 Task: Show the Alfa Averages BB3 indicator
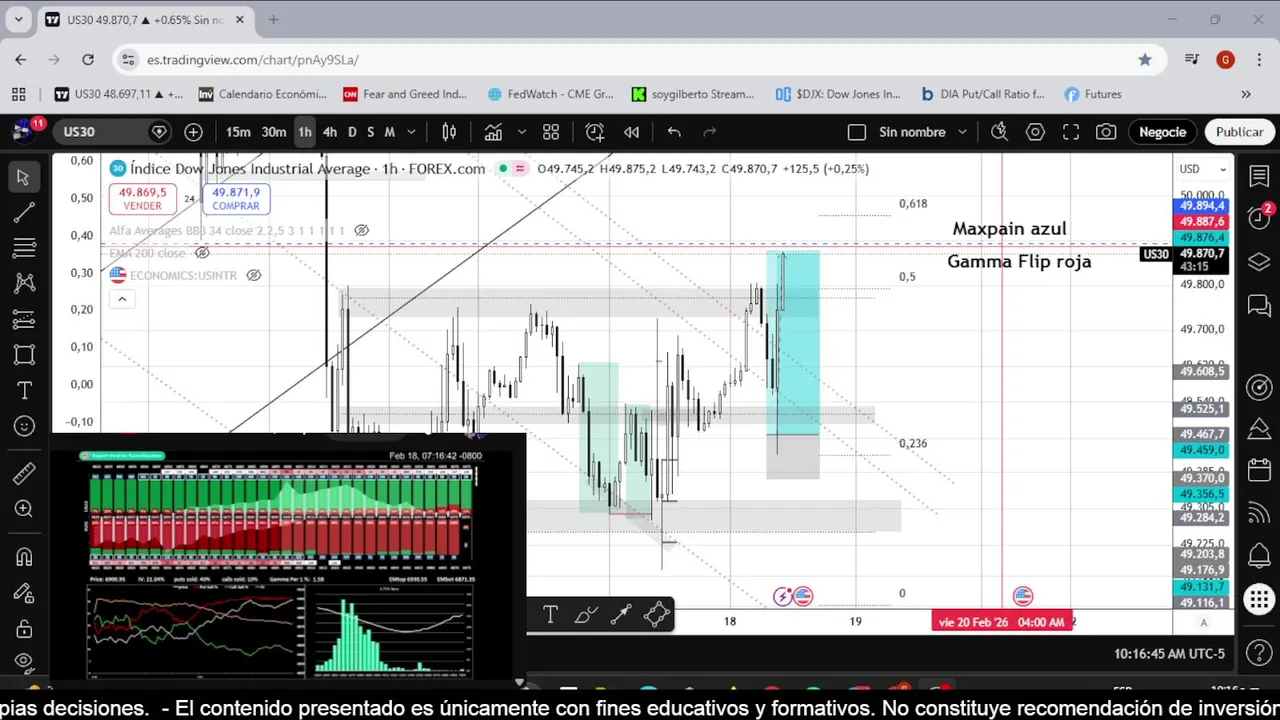pos(362,230)
